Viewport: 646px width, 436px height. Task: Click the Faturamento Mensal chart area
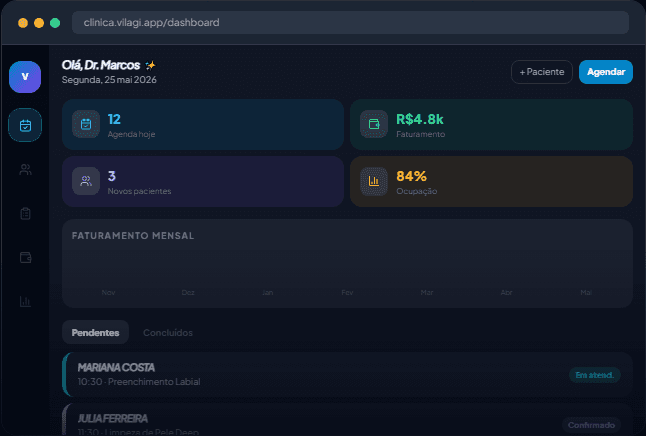coord(347,263)
